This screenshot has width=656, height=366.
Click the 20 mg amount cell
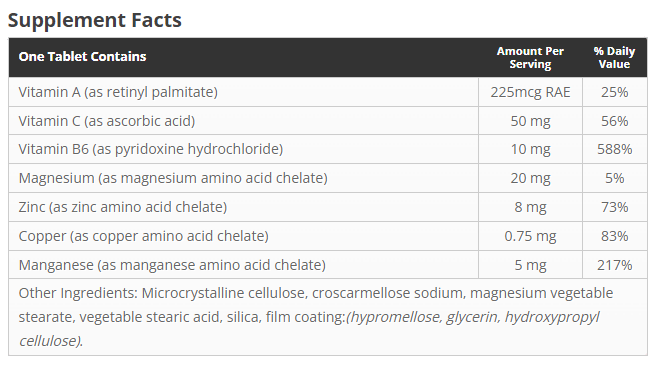(x=530, y=178)
